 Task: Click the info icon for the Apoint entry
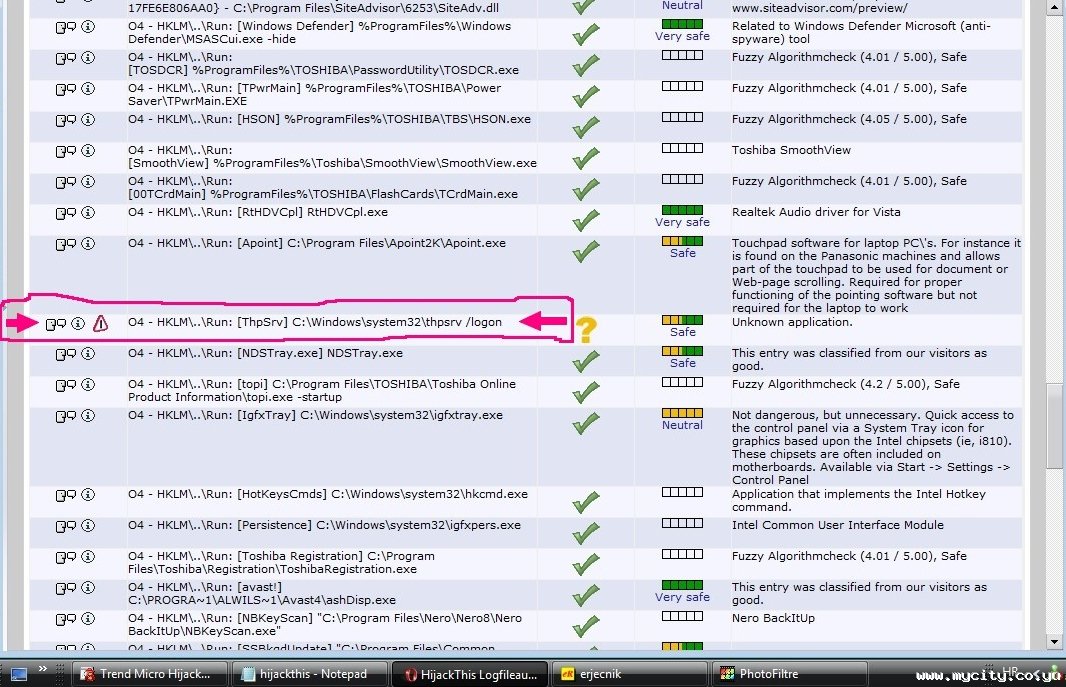88,244
